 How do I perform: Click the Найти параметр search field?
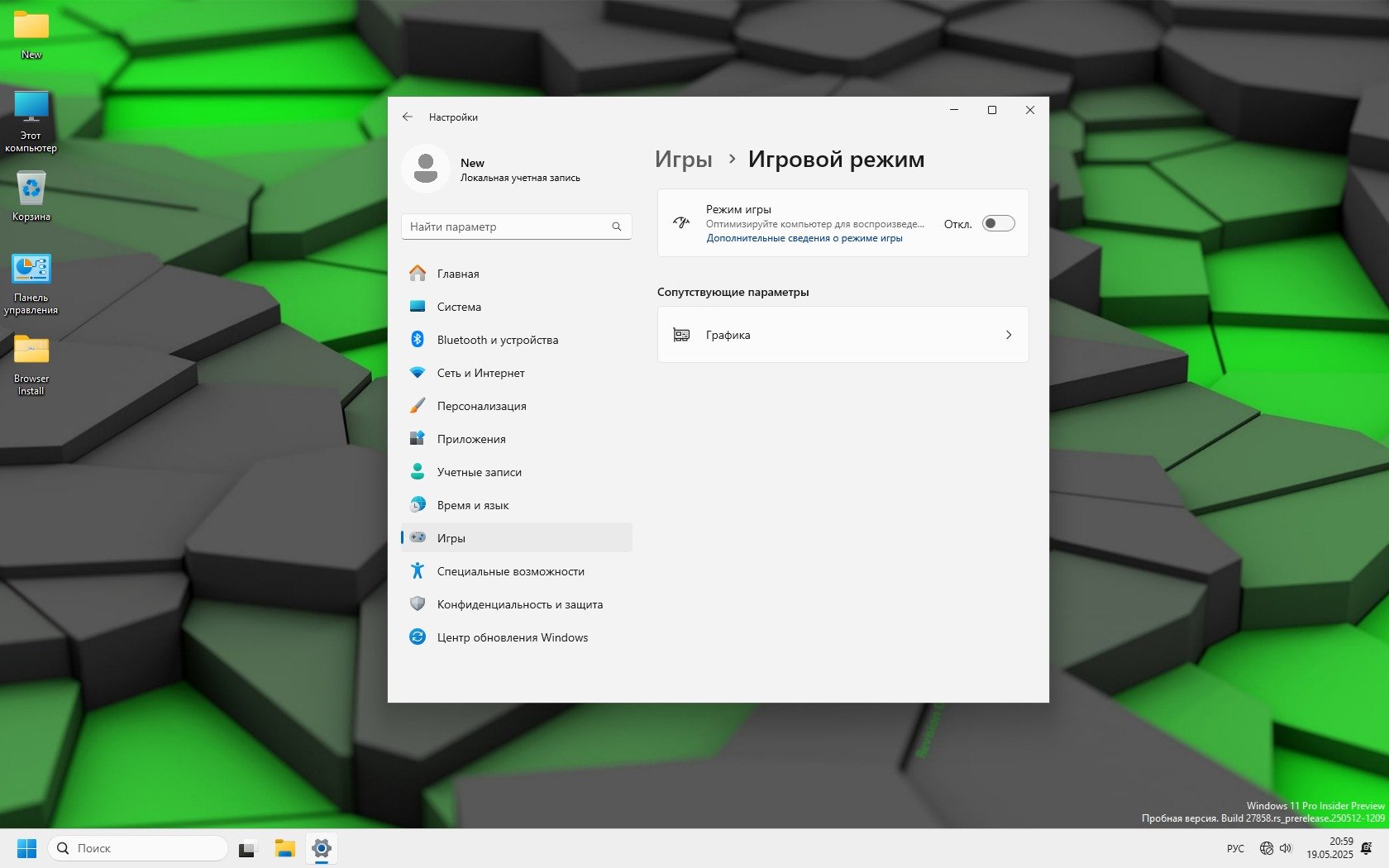point(506,227)
